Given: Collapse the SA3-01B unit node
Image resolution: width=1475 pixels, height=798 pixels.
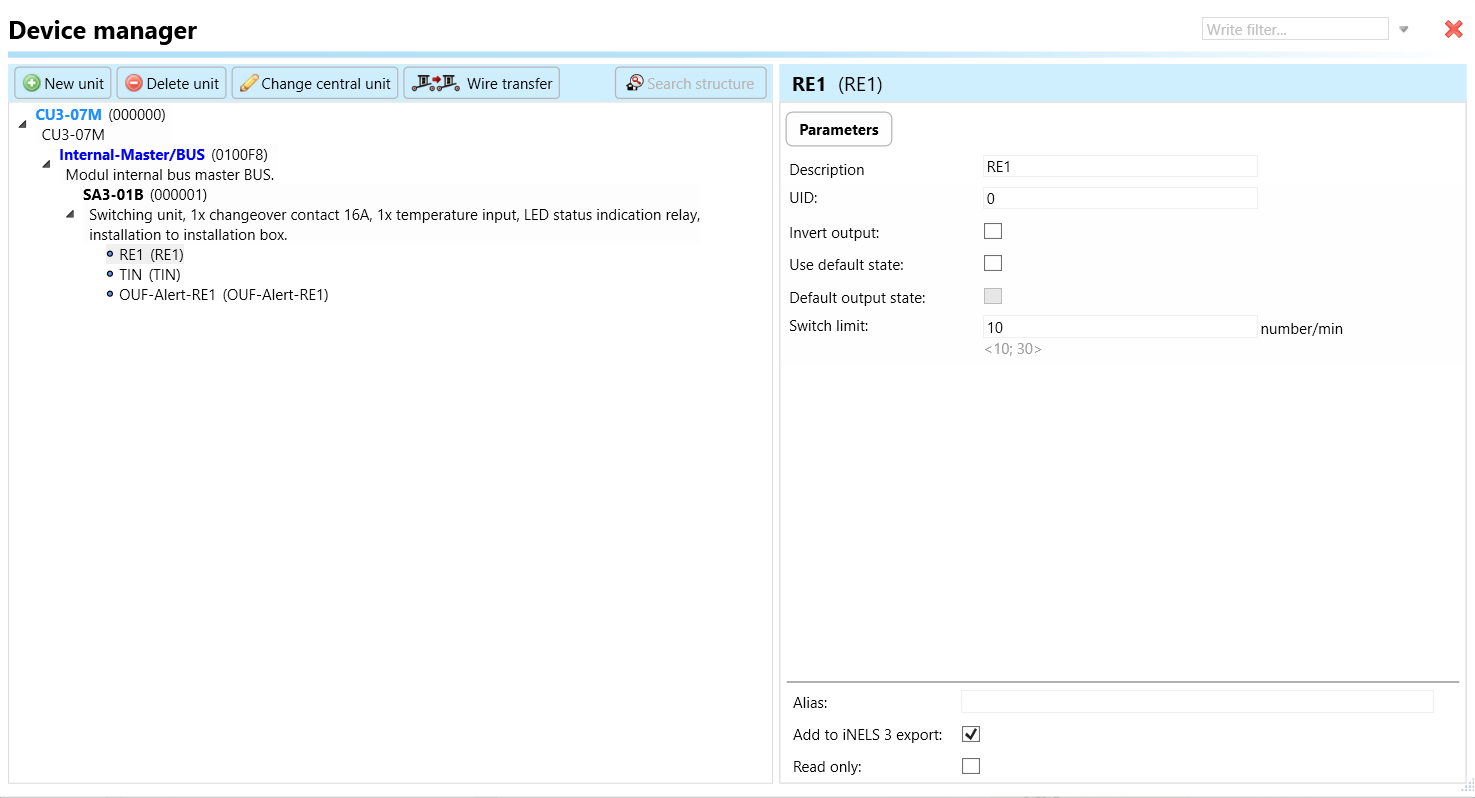Looking at the screenshot, I should coord(70,214).
